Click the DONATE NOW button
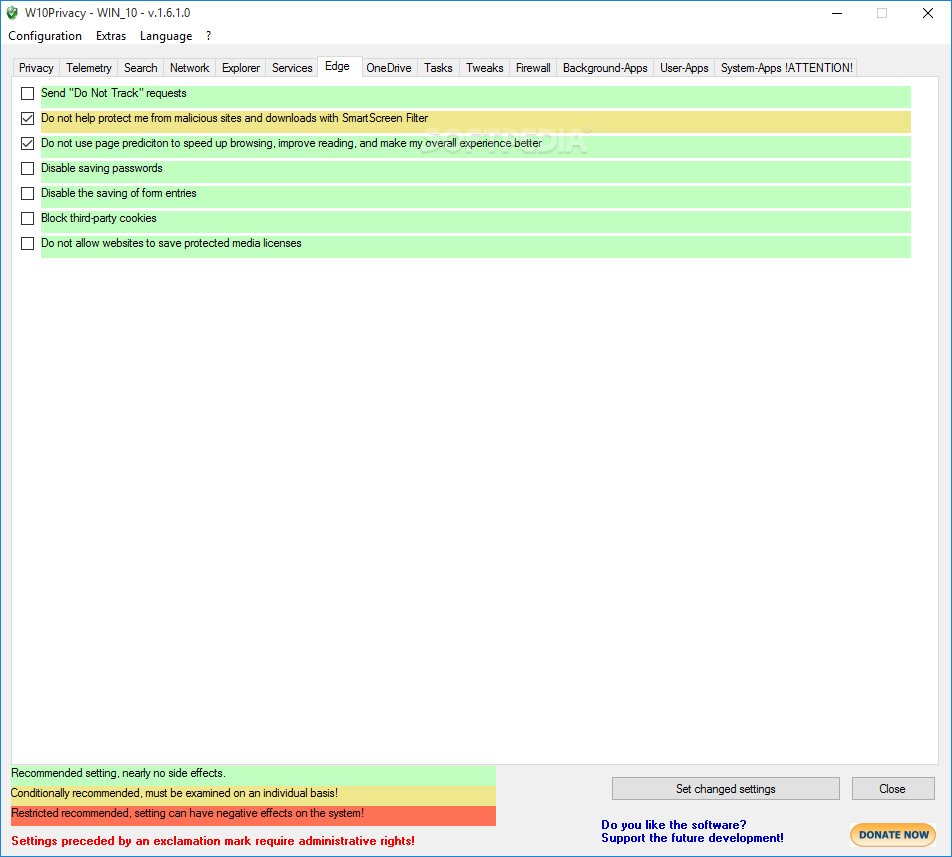This screenshot has height=857, width=952. click(893, 835)
